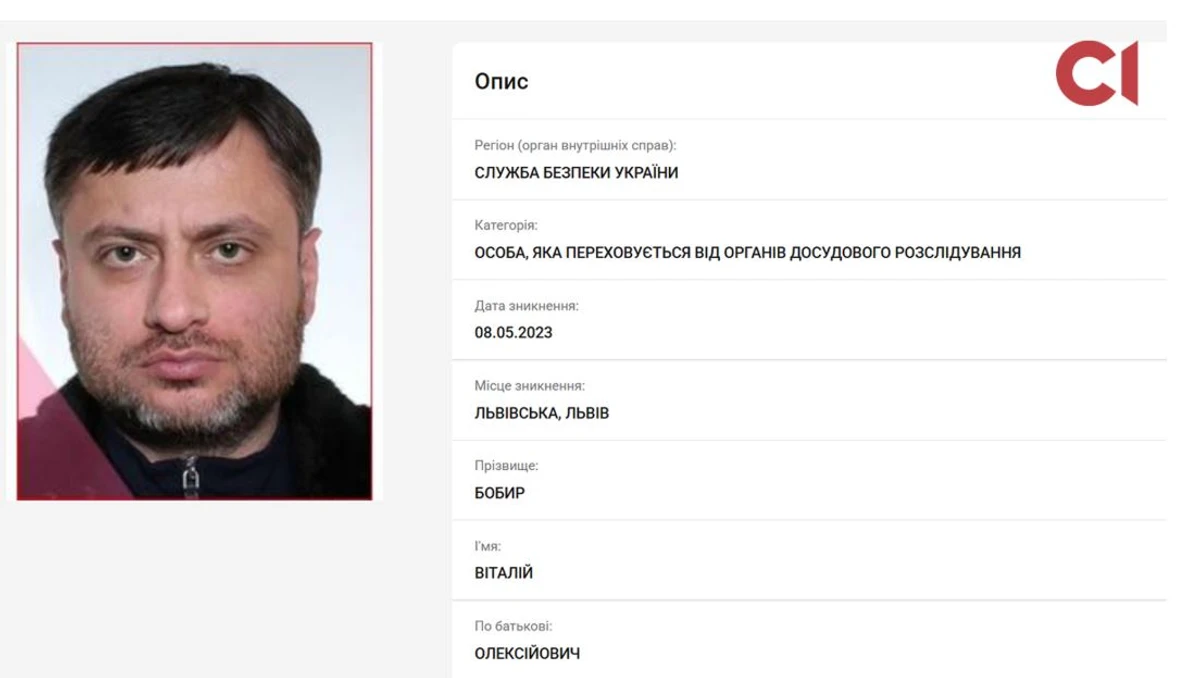1200x678 pixels.
Task: Click the 'Категорія' field label
Action: coord(506,225)
